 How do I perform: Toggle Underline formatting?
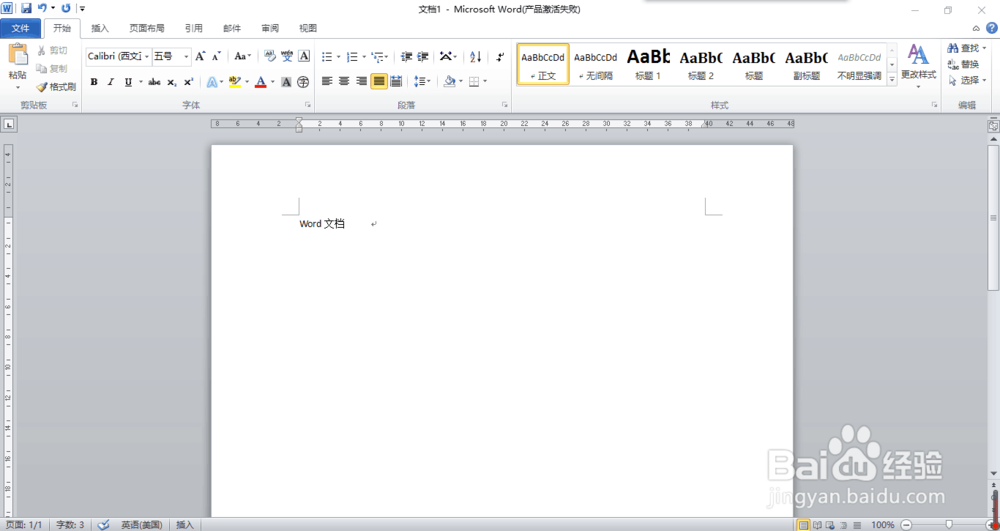(128, 82)
